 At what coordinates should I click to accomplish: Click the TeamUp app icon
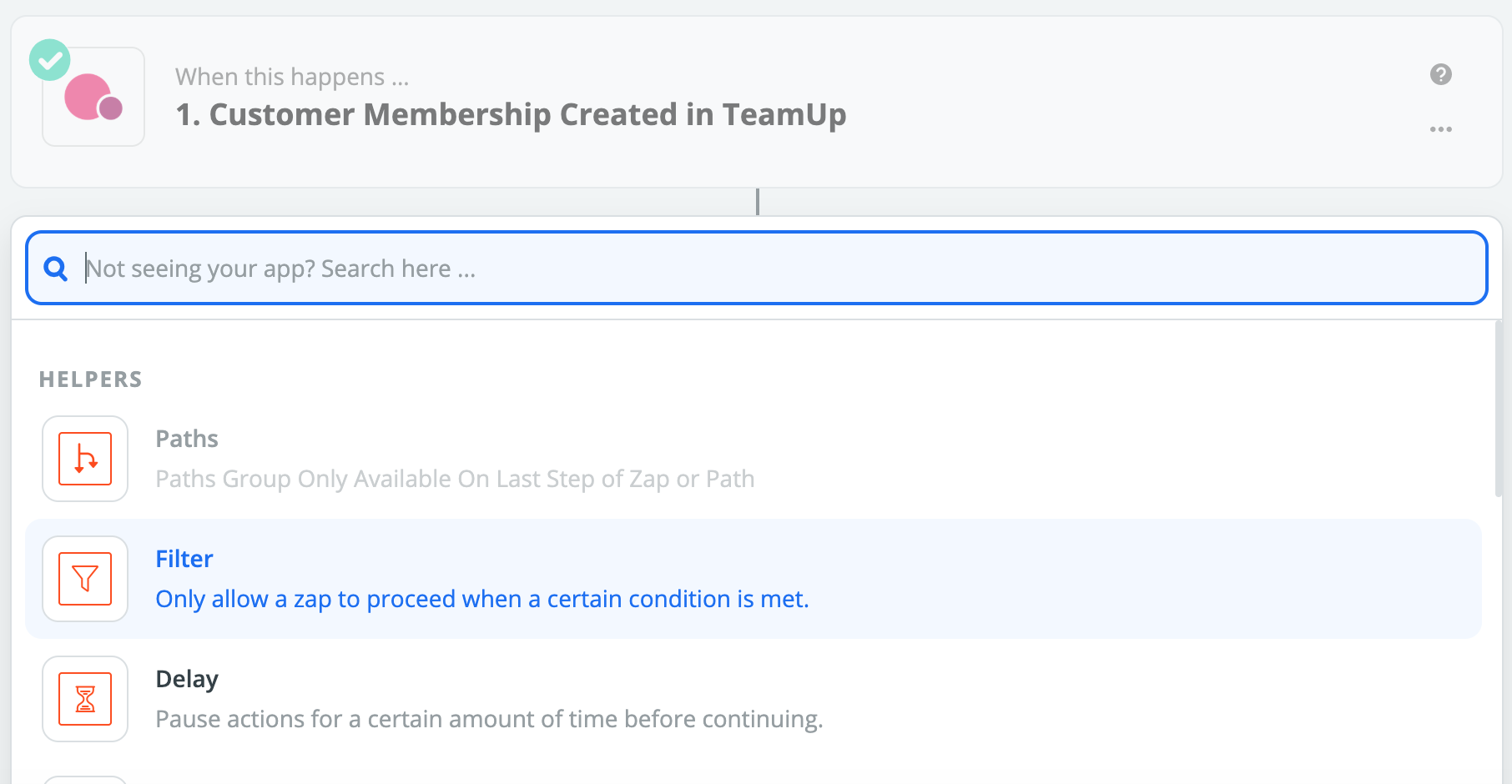[93, 98]
